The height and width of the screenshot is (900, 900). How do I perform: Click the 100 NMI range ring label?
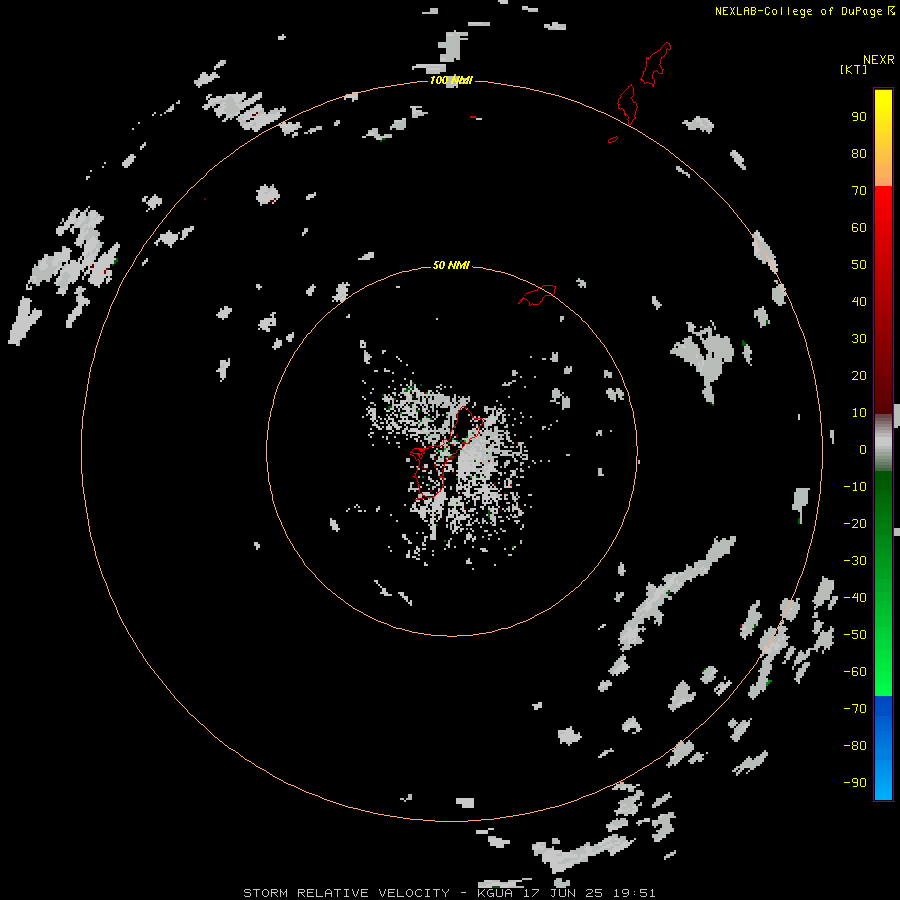coord(451,80)
